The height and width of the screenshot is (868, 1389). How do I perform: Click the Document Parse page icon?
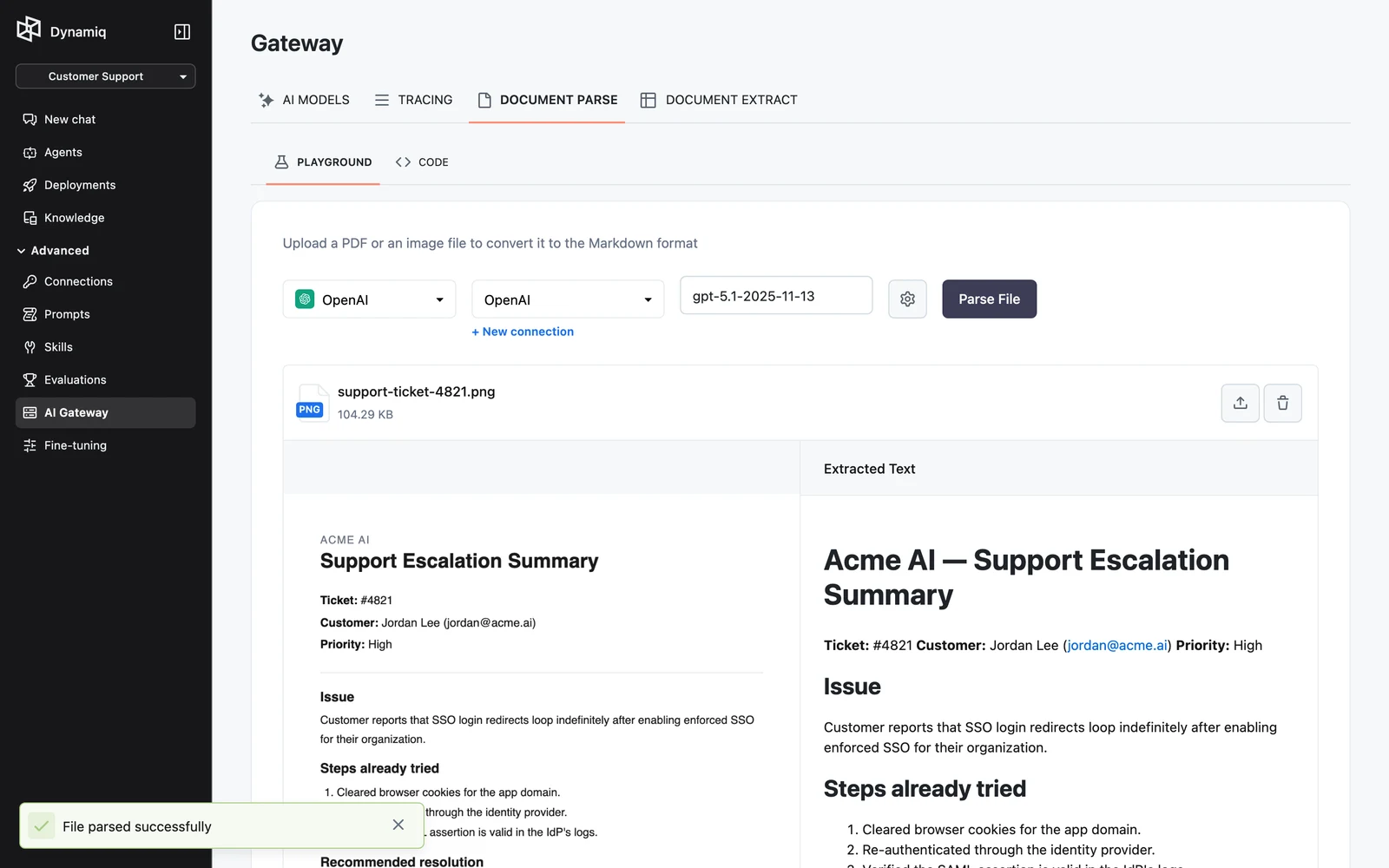484,100
